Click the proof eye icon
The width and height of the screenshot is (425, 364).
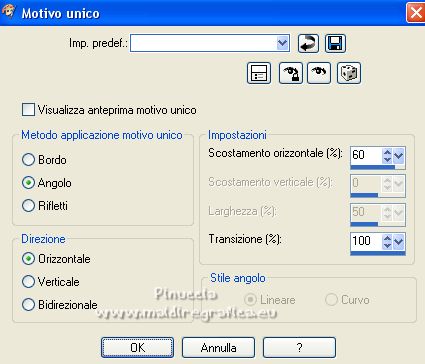[x=319, y=73]
